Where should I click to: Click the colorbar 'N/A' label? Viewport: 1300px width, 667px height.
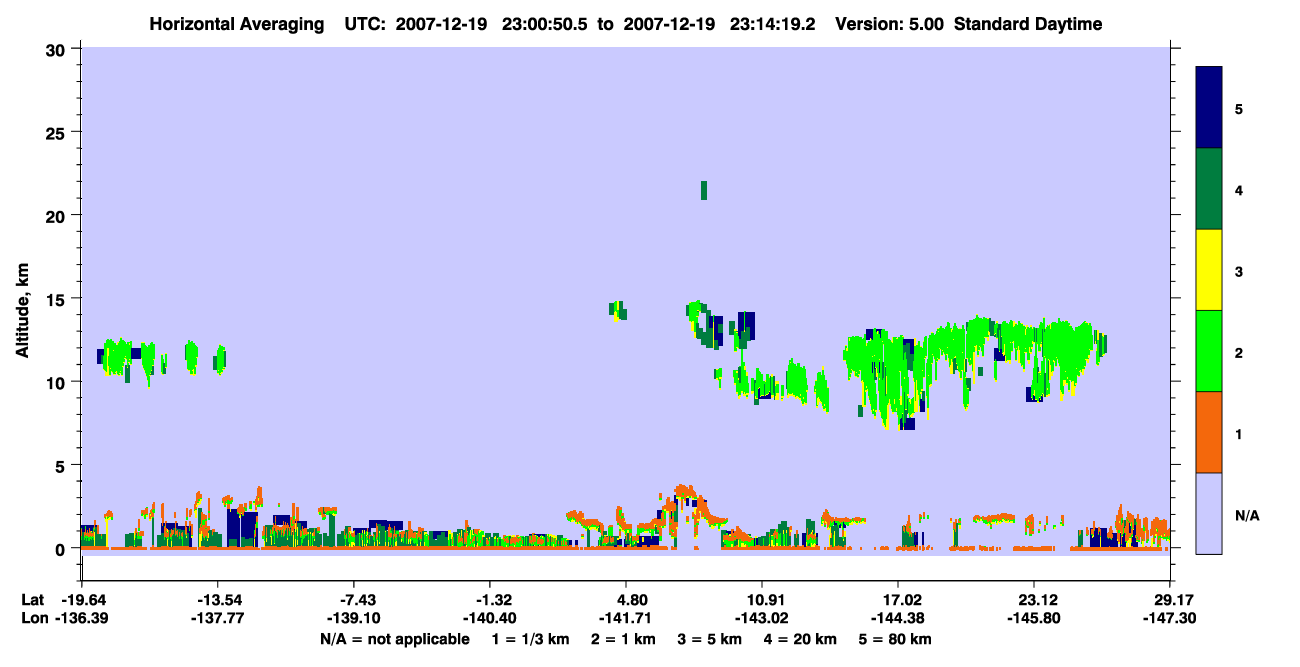[1246, 516]
